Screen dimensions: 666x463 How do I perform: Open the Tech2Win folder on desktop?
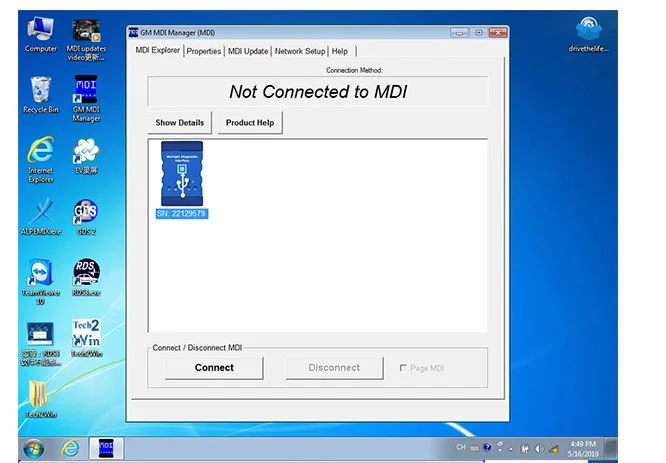(41, 399)
